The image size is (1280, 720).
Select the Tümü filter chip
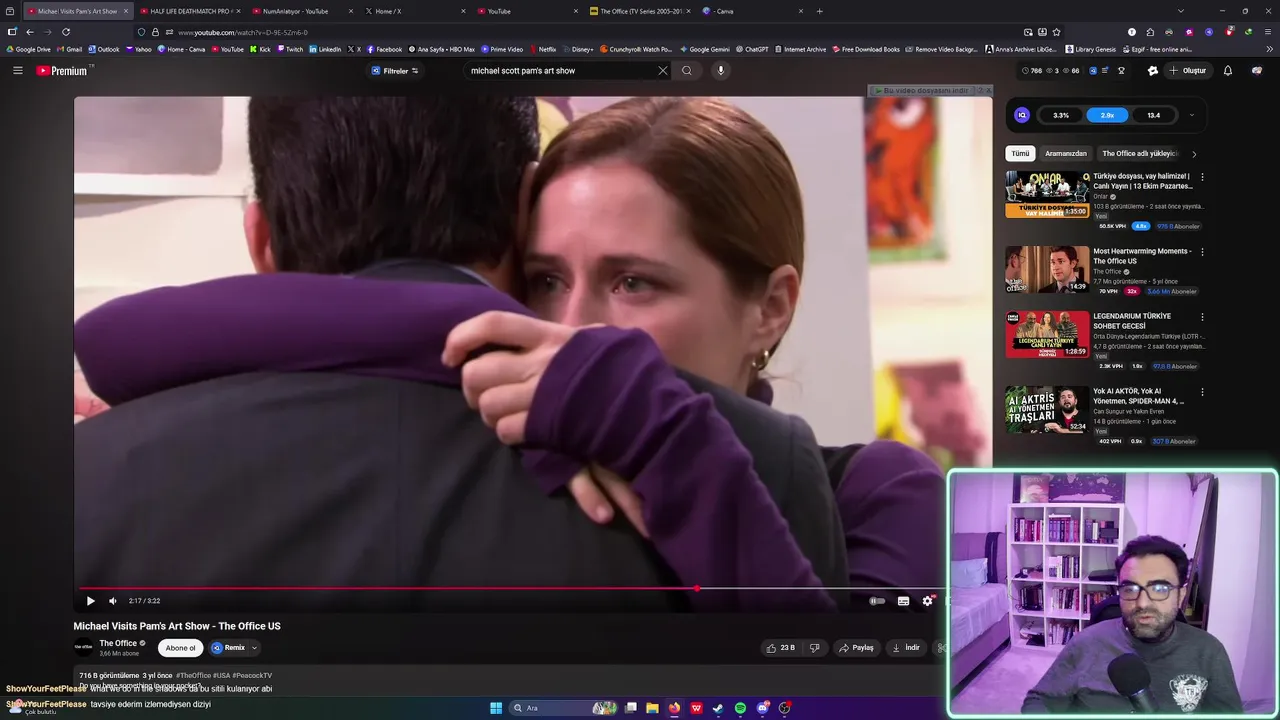coord(1020,154)
